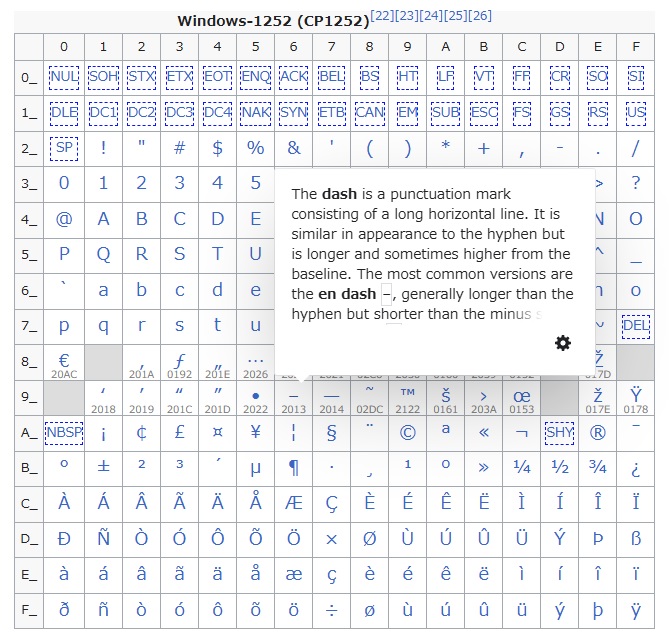
Task: Click the registered sign ® cell
Action: pyautogui.click(x=597, y=433)
